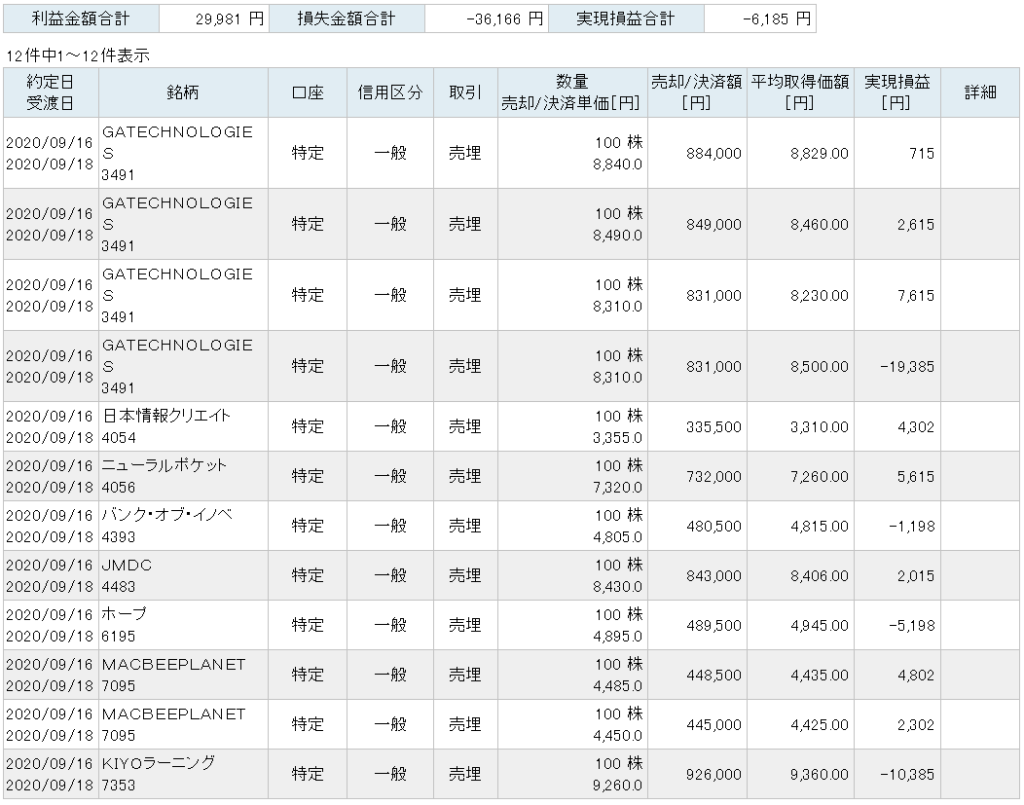Click the 一般 credit cell in ホープ row
The image size is (1024, 805).
pos(390,625)
